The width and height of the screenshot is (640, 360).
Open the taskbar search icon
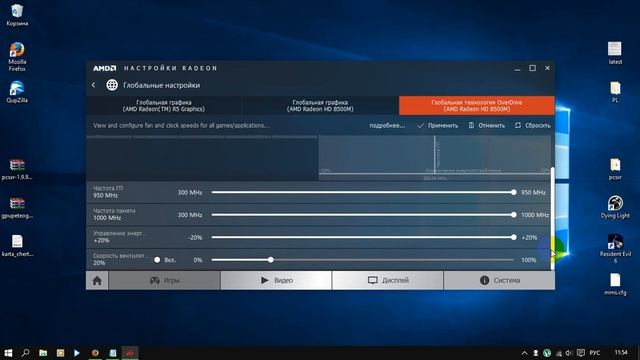(26, 353)
